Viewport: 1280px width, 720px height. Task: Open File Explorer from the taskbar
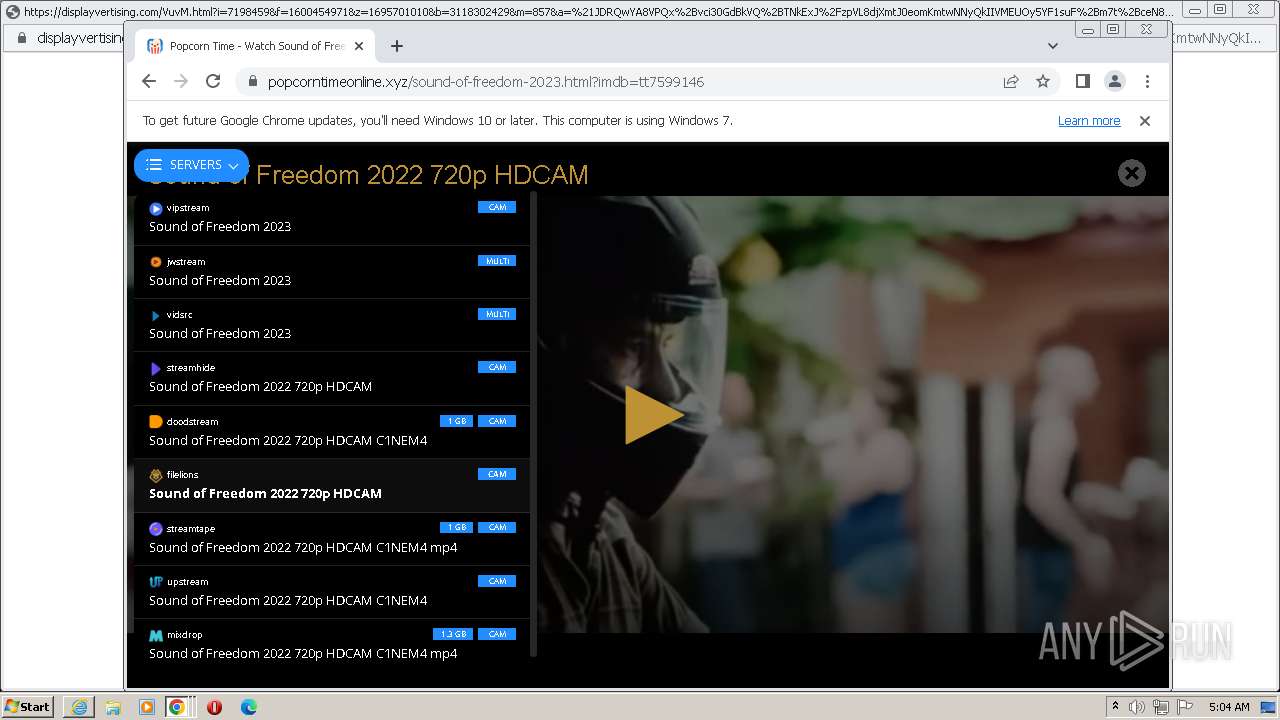113,706
